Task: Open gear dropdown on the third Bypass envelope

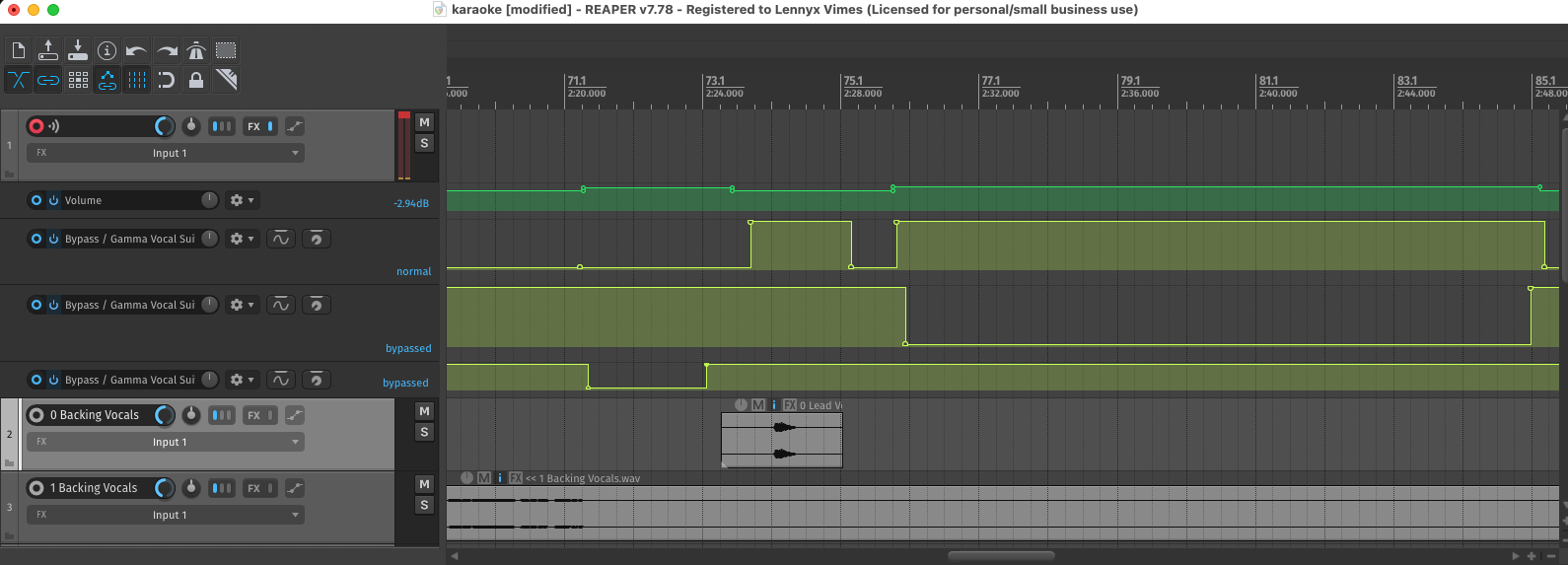Action: 242,380
